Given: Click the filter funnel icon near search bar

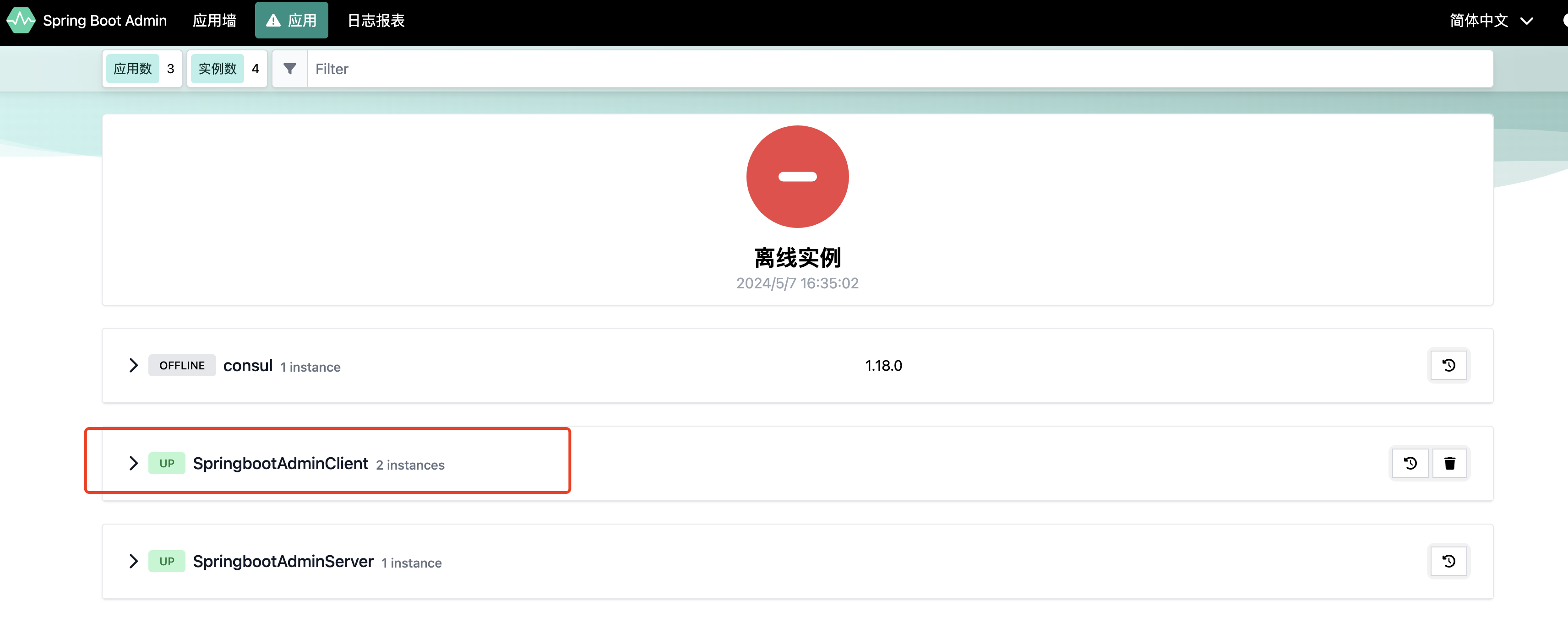Looking at the screenshot, I should 290,69.
